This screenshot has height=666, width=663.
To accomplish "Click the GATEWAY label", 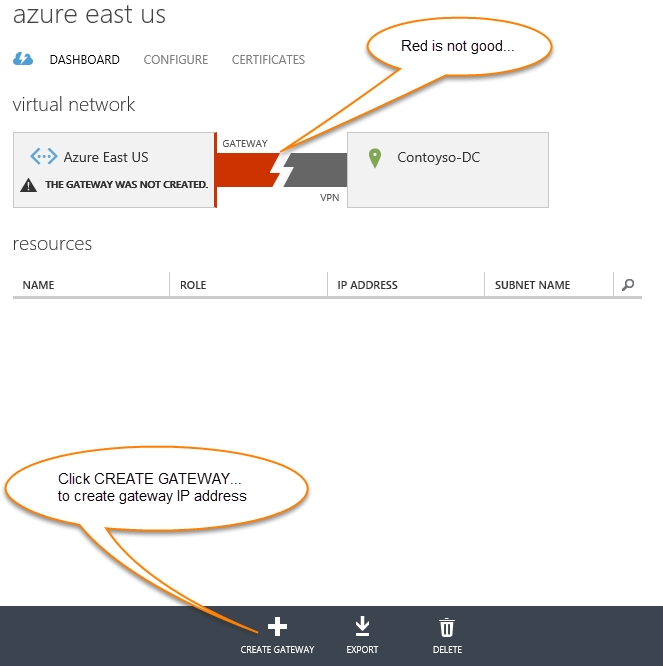I will coord(245,144).
